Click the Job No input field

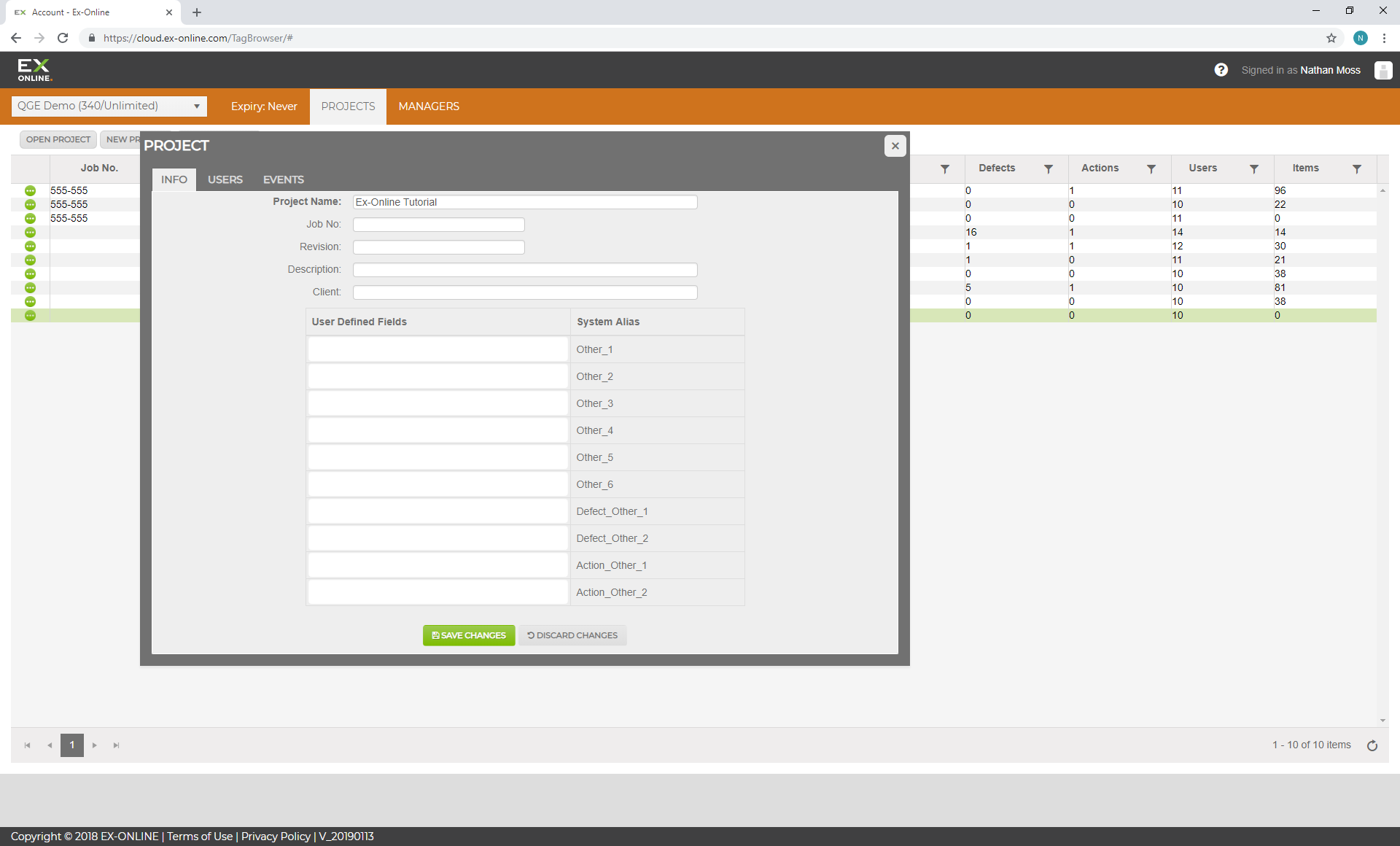(x=438, y=225)
